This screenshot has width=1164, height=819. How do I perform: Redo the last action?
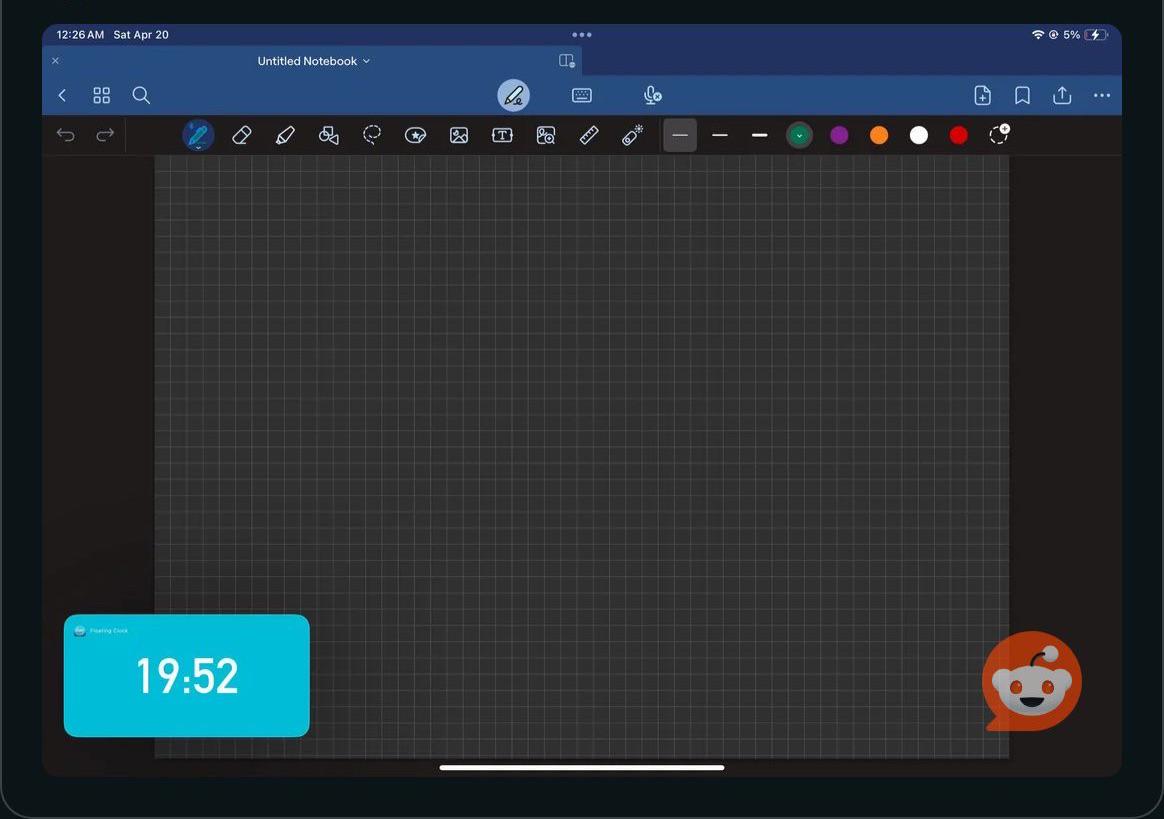(x=105, y=134)
